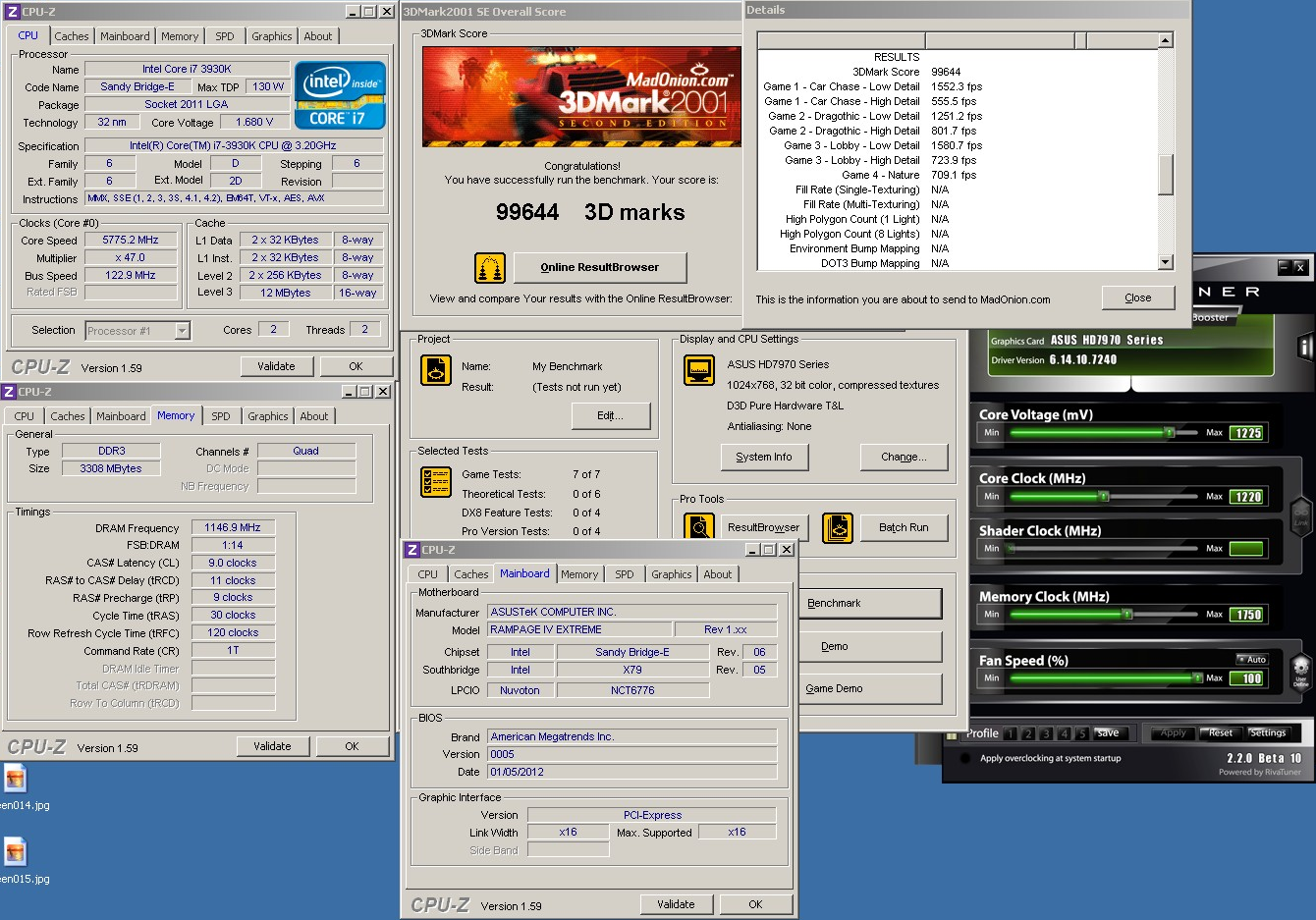Open SPD tab in top CPU-Z window
The width and height of the screenshot is (1316, 920).
(225, 36)
